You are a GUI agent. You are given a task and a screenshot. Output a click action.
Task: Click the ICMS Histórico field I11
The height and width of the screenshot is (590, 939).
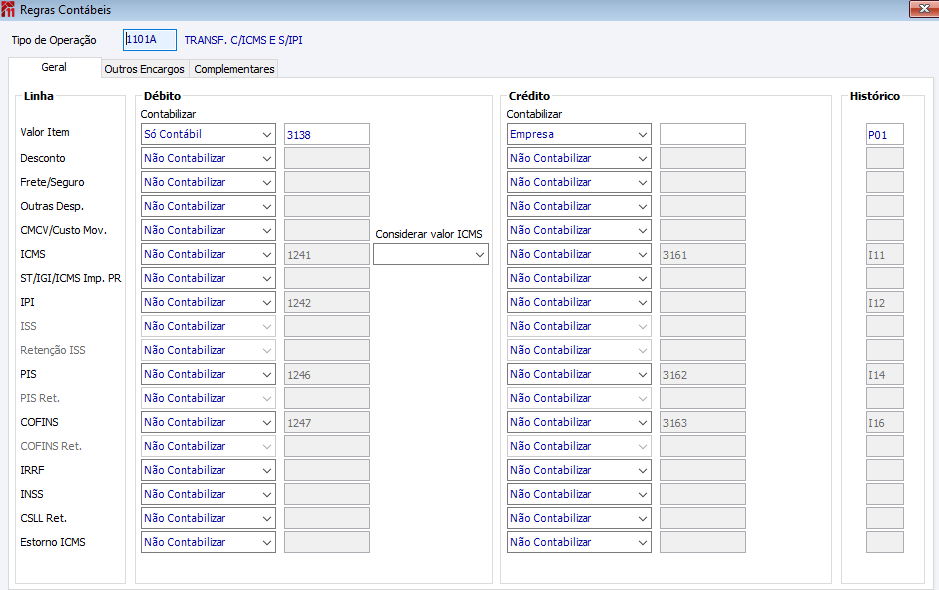[x=885, y=254]
